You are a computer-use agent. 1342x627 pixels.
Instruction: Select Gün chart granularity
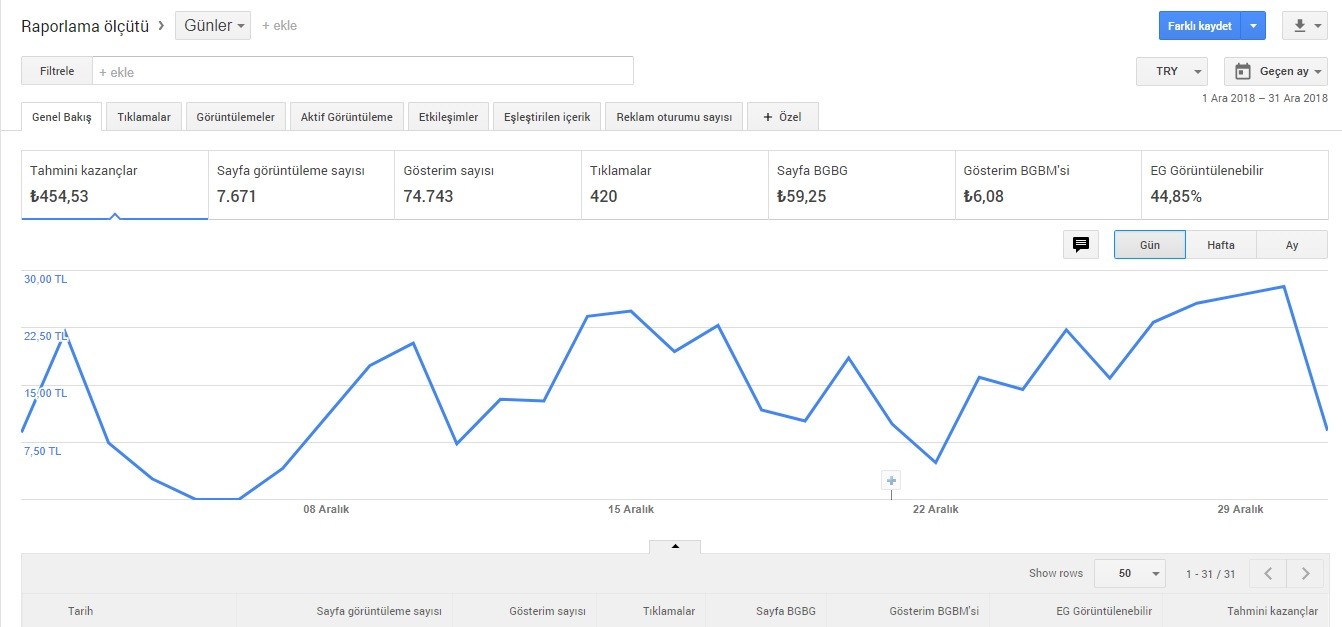pyautogui.click(x=1150, y=245)
